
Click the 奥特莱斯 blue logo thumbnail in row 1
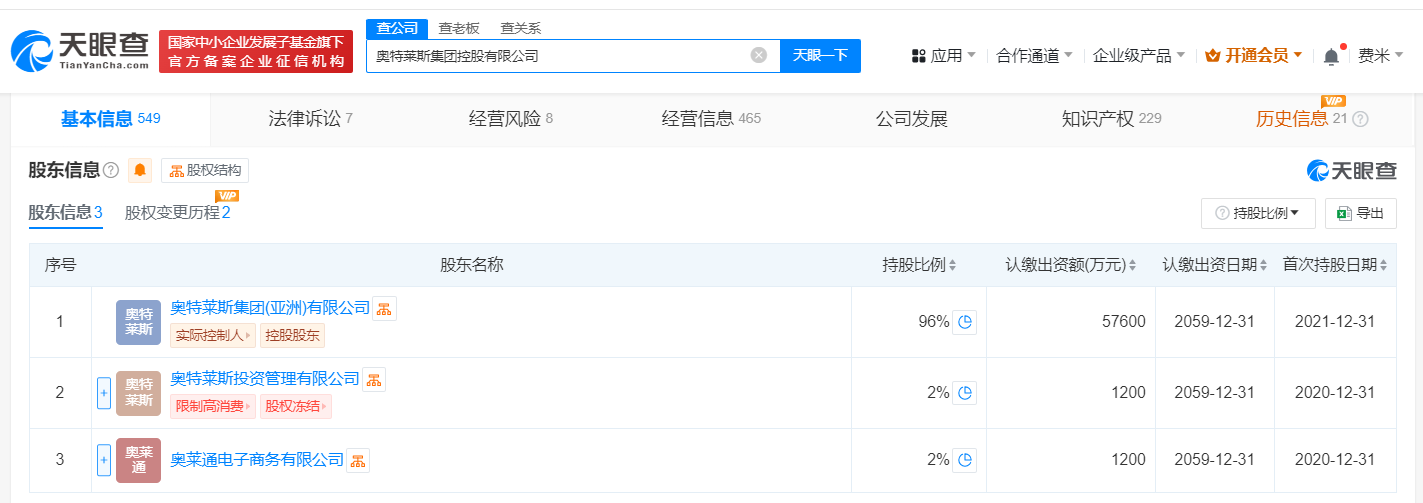coord(138,322)
